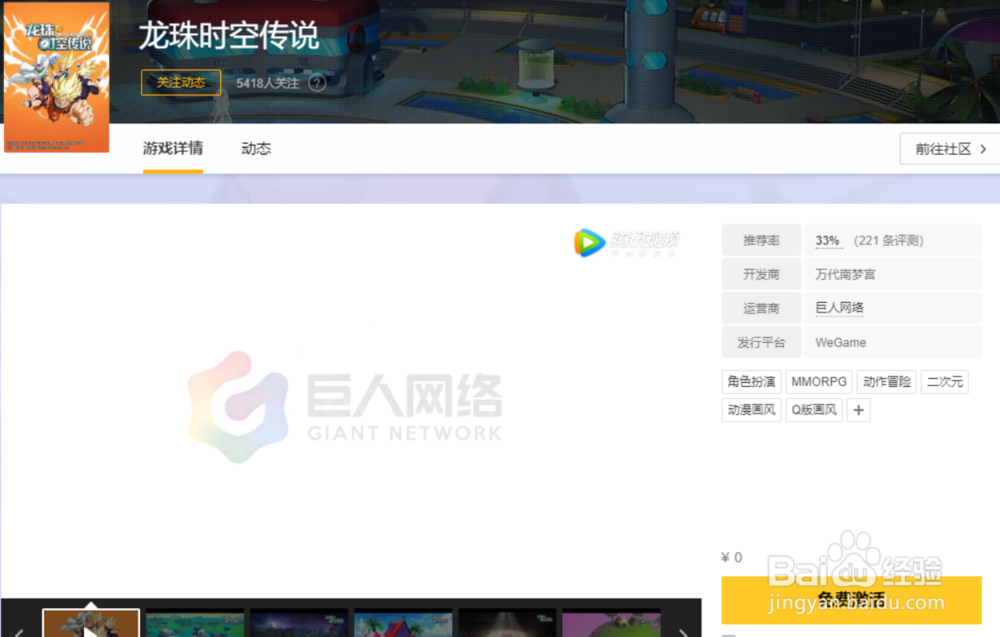This screenshot has width=1000, height=637.
Task: Open the 33% recommendation rate link
Action: [827, 240]
